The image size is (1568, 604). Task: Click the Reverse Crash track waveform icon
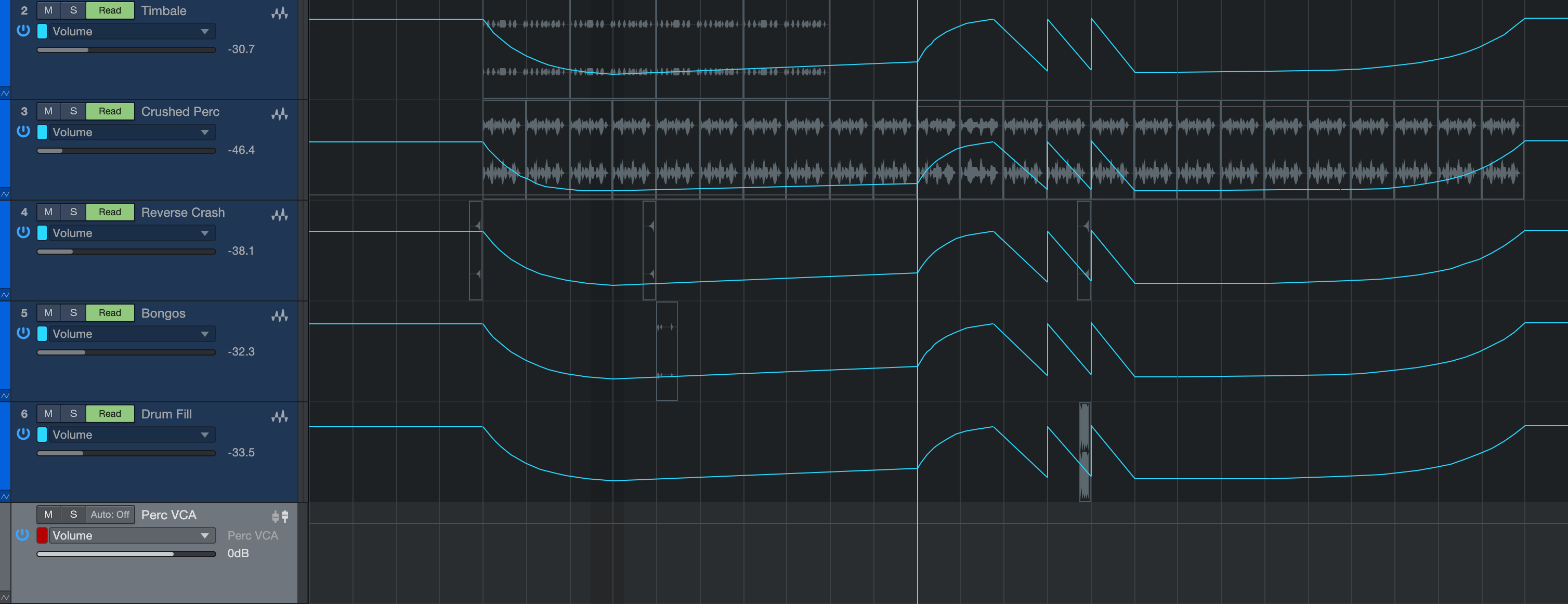(x=279, y=215)
